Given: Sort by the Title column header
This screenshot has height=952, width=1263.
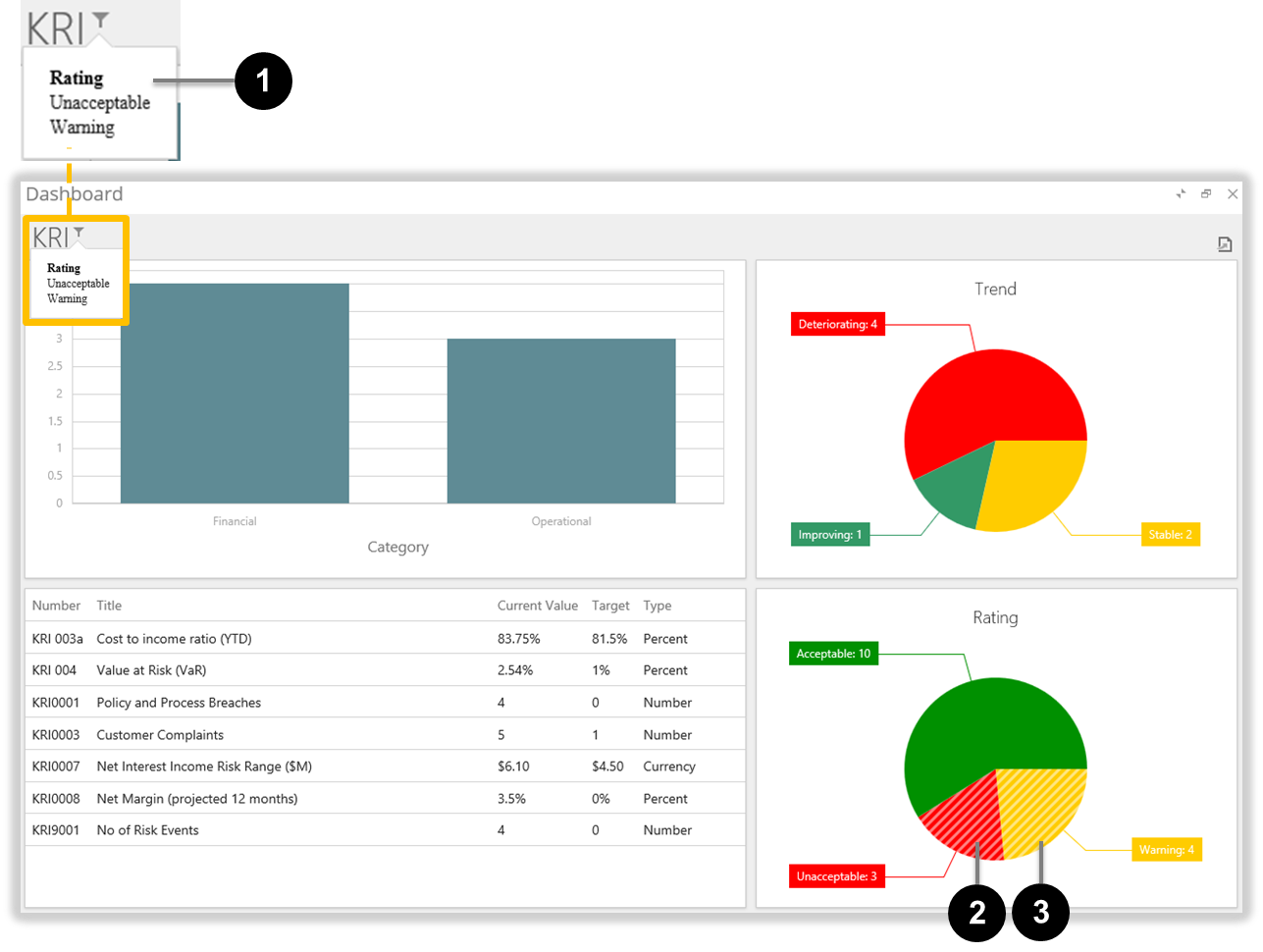Looking at the screenshot, I should tap(109, 606).
